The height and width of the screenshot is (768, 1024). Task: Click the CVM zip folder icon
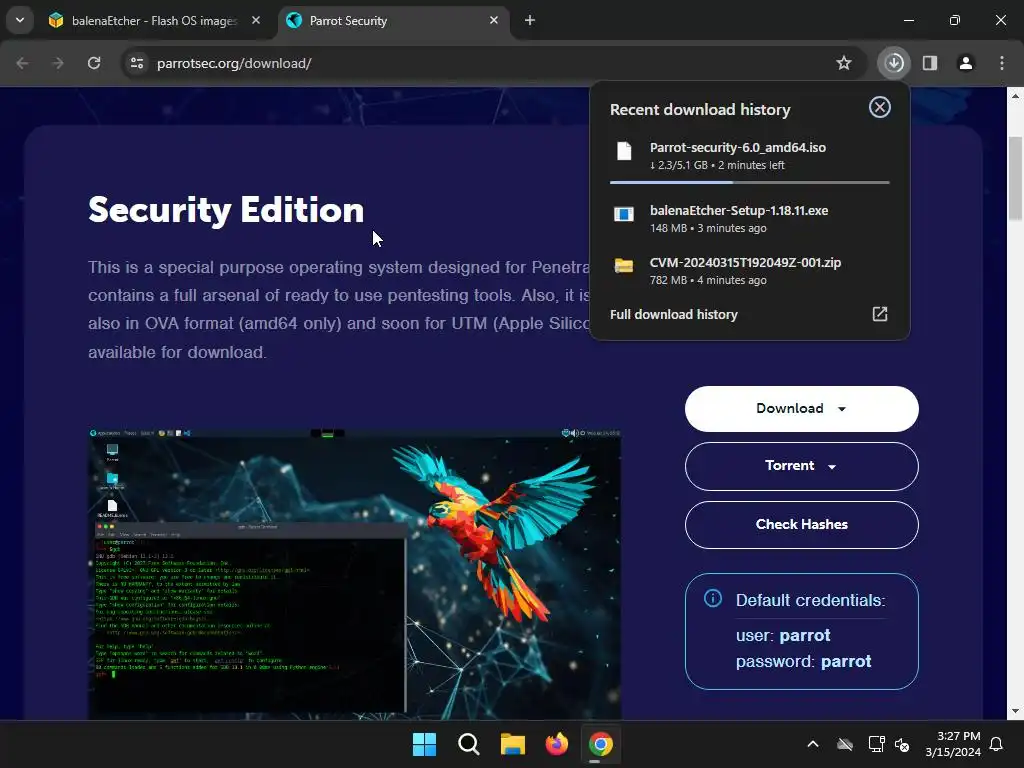pos(624,266)
